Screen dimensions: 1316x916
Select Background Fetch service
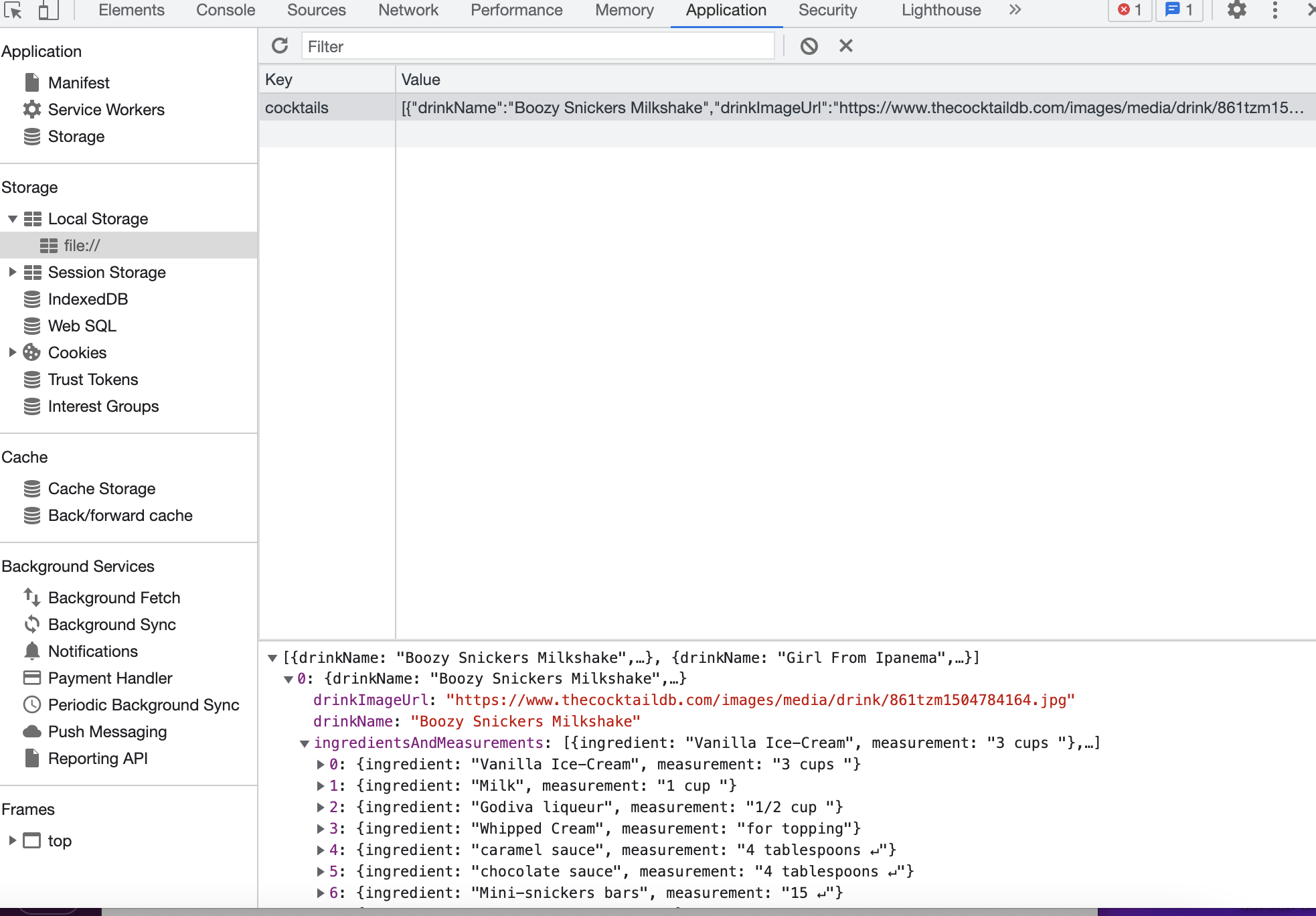tap(114, 597)
